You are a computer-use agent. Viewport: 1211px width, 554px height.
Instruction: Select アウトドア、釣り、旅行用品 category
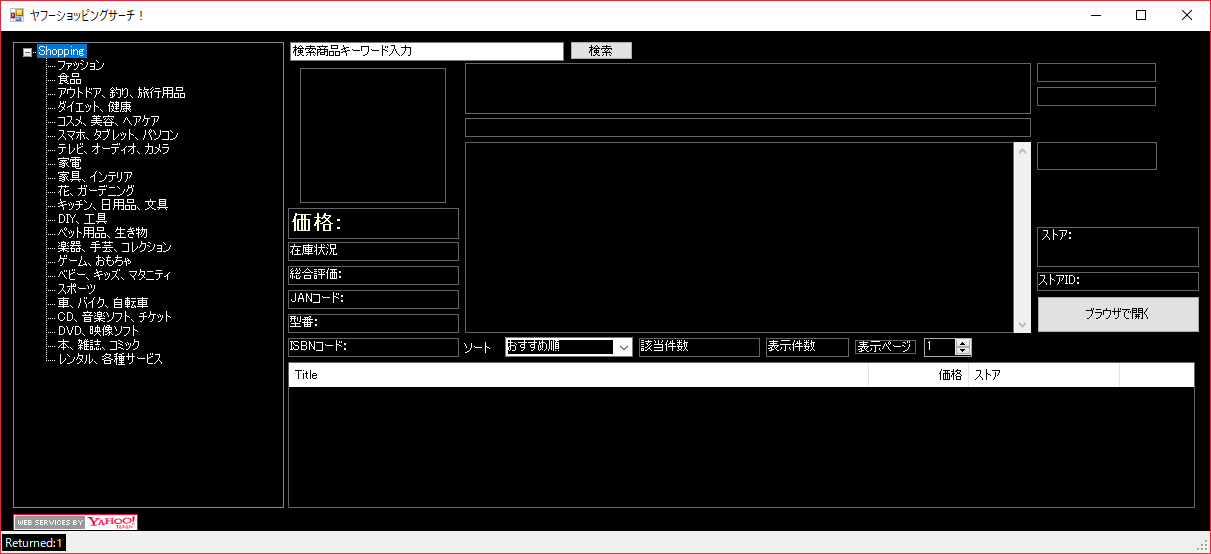point(121,93)
